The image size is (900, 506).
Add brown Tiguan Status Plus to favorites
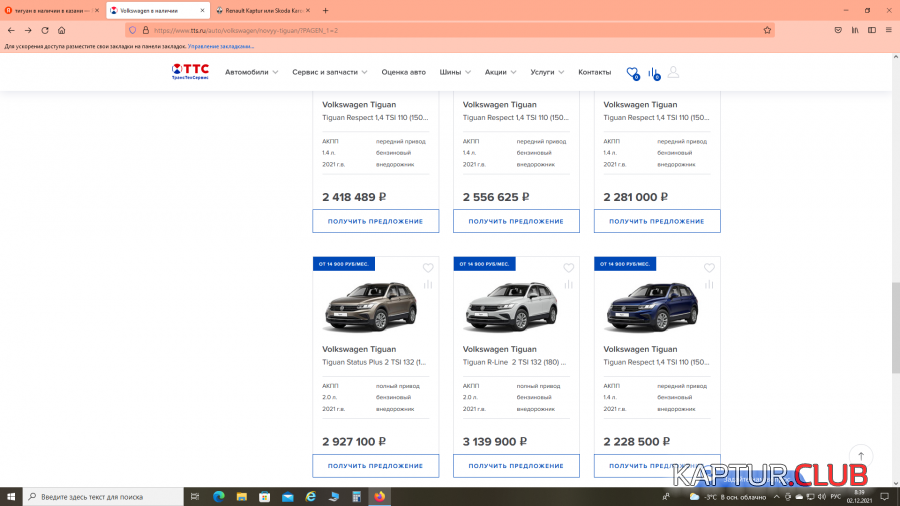tap(428, 268)
